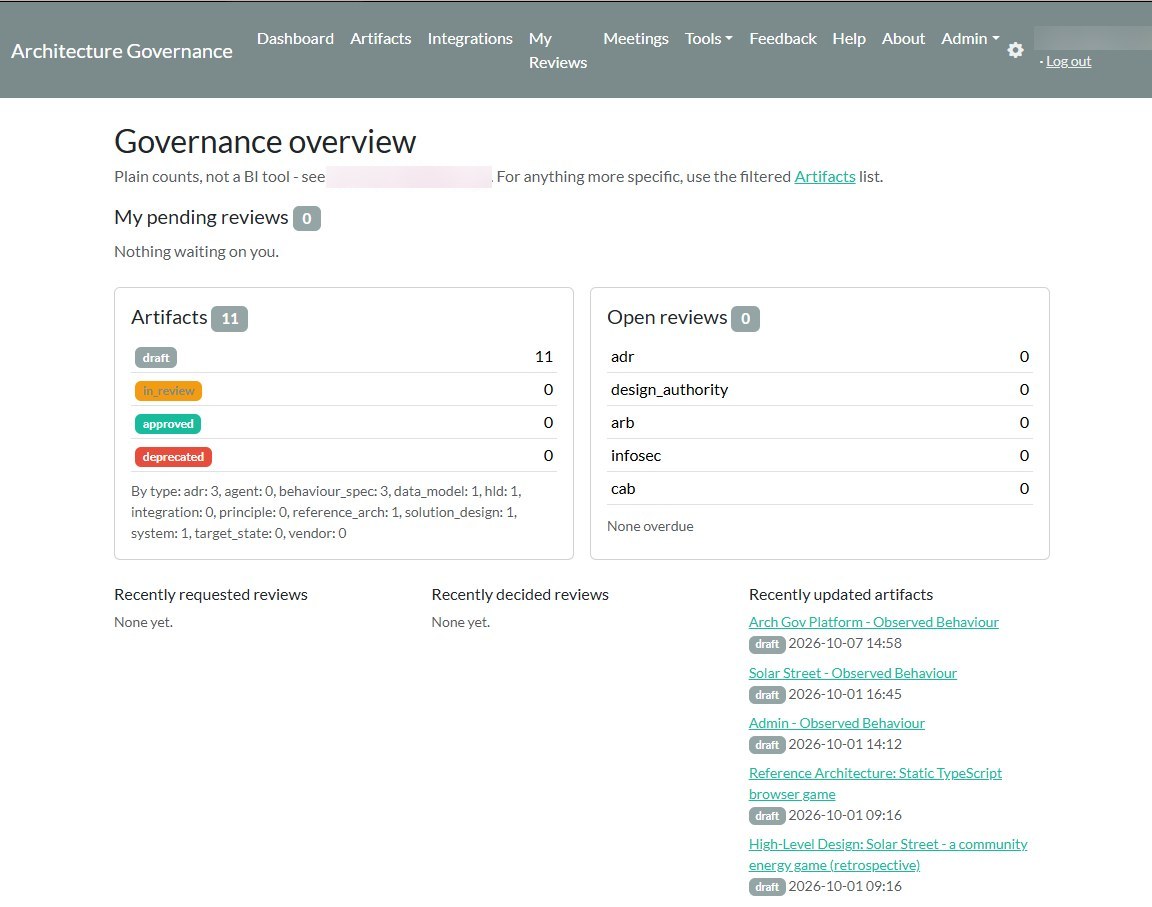Click the My pending reviews count badge

pyautogui.click(x=307, y=218)
